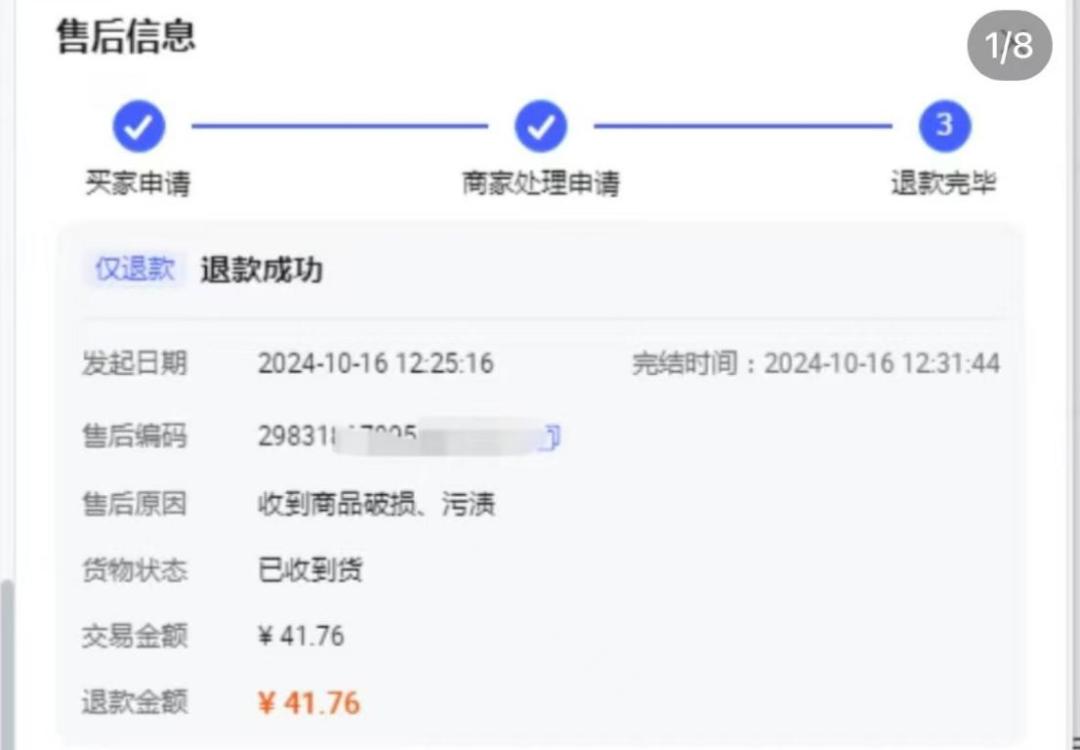Click the progress line between steps two and three

tap(743, 127)
